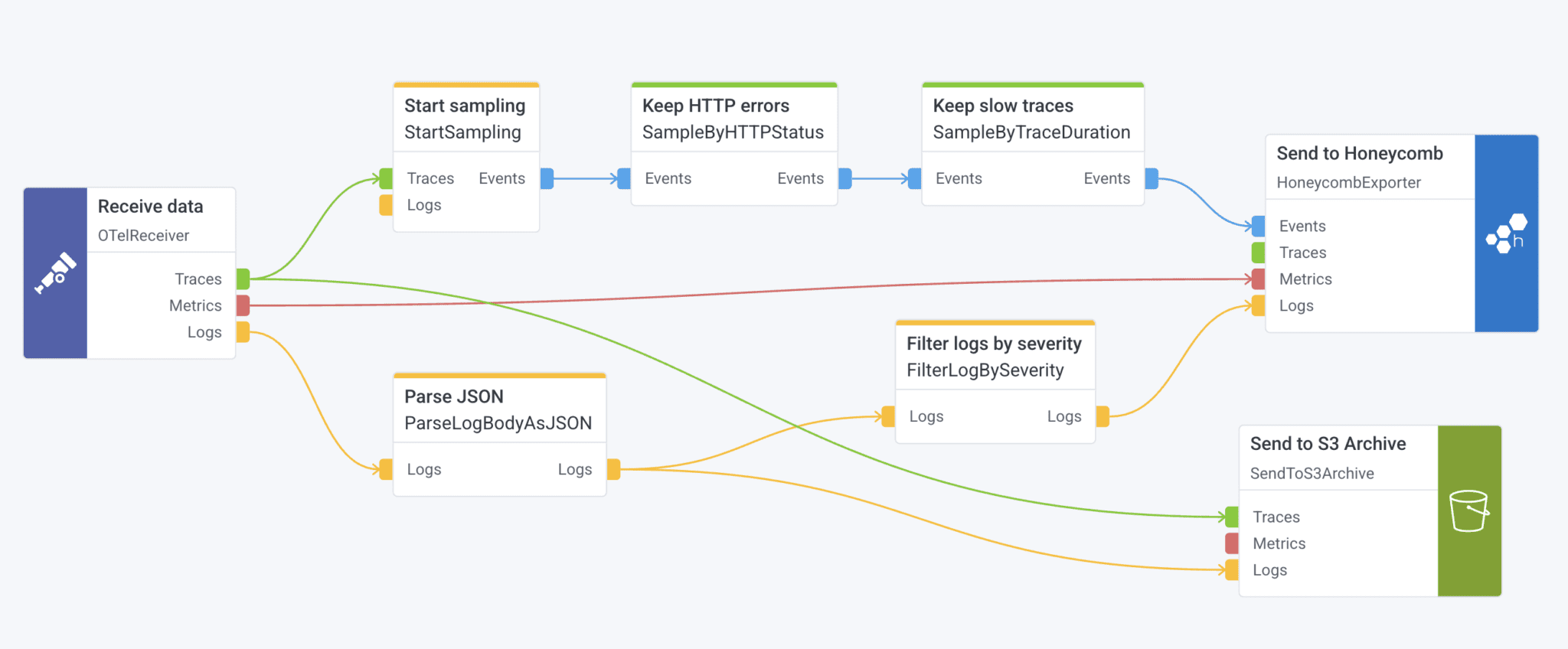Click the OTelReceiver telescope icon

(55, 272)
